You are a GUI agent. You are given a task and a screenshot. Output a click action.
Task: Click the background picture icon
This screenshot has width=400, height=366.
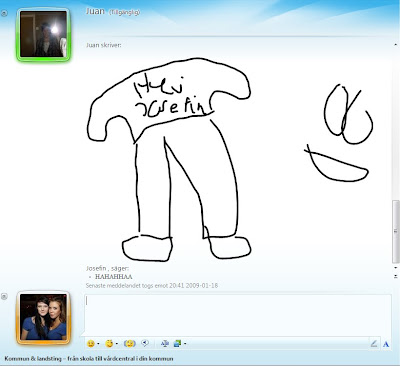[177, 343]
